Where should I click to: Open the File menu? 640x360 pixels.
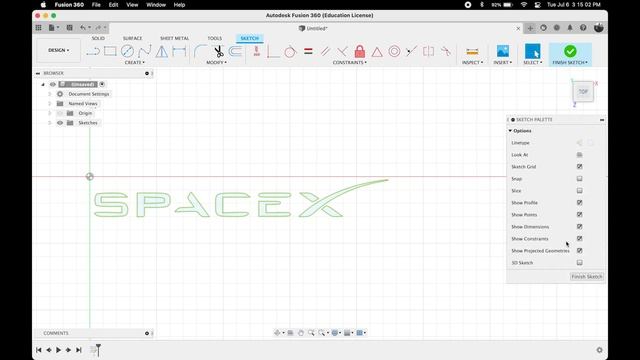coord(96,5)
